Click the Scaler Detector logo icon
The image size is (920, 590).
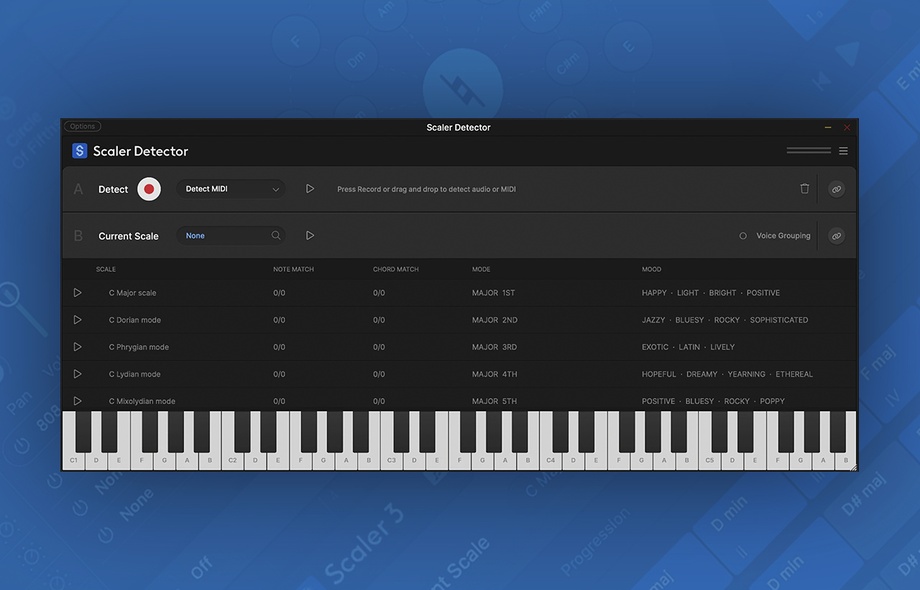pyautogui.click(x=80, y=151)
